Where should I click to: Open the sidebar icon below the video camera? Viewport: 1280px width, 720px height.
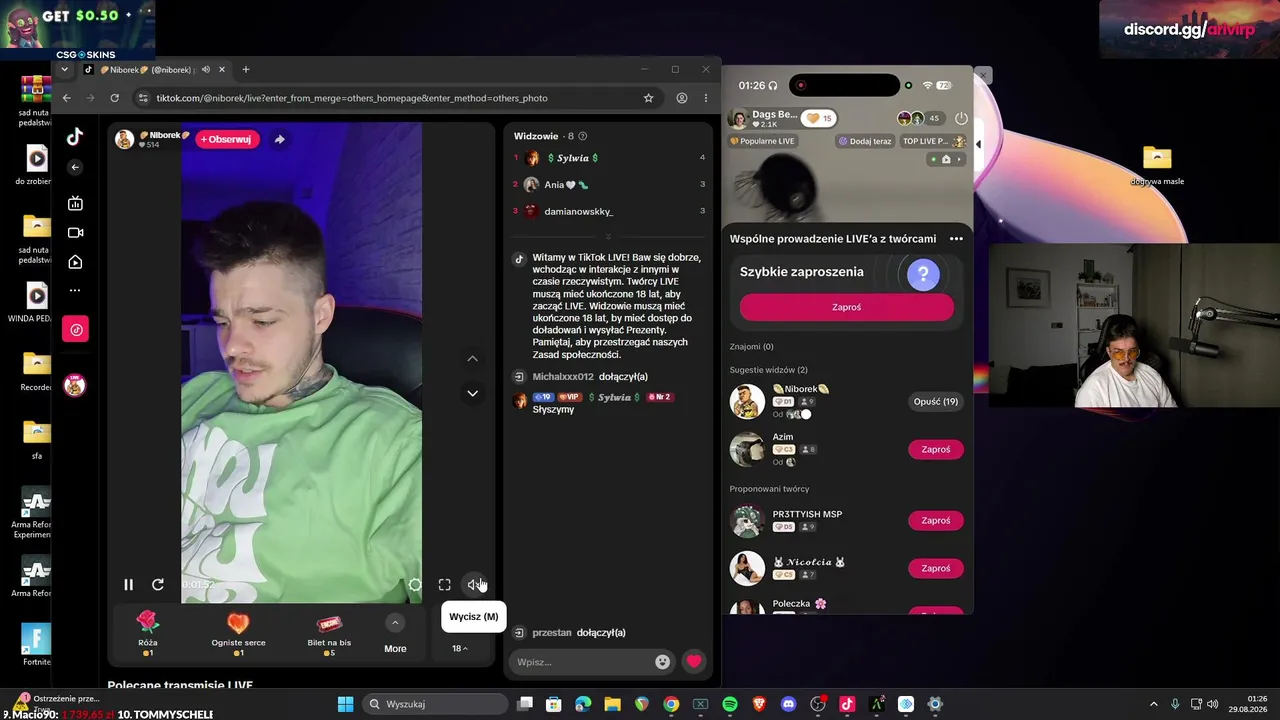coord(75,262)
